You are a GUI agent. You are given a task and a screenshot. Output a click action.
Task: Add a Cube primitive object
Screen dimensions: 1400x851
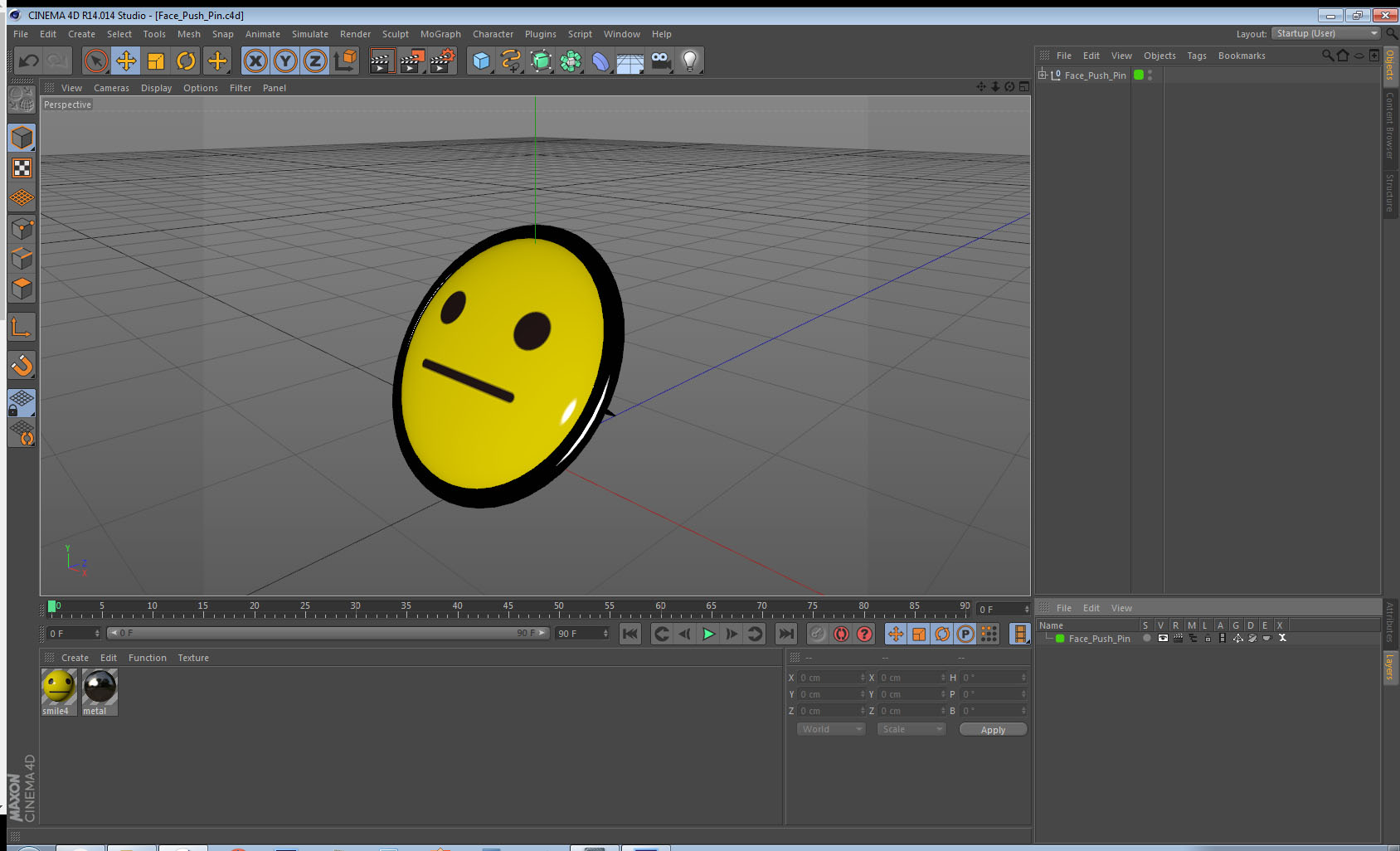(481, 61)
